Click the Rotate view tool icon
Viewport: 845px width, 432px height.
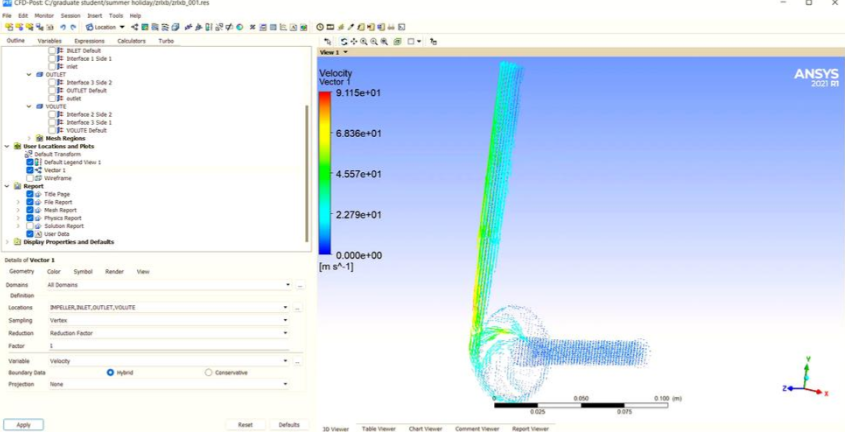344,41
